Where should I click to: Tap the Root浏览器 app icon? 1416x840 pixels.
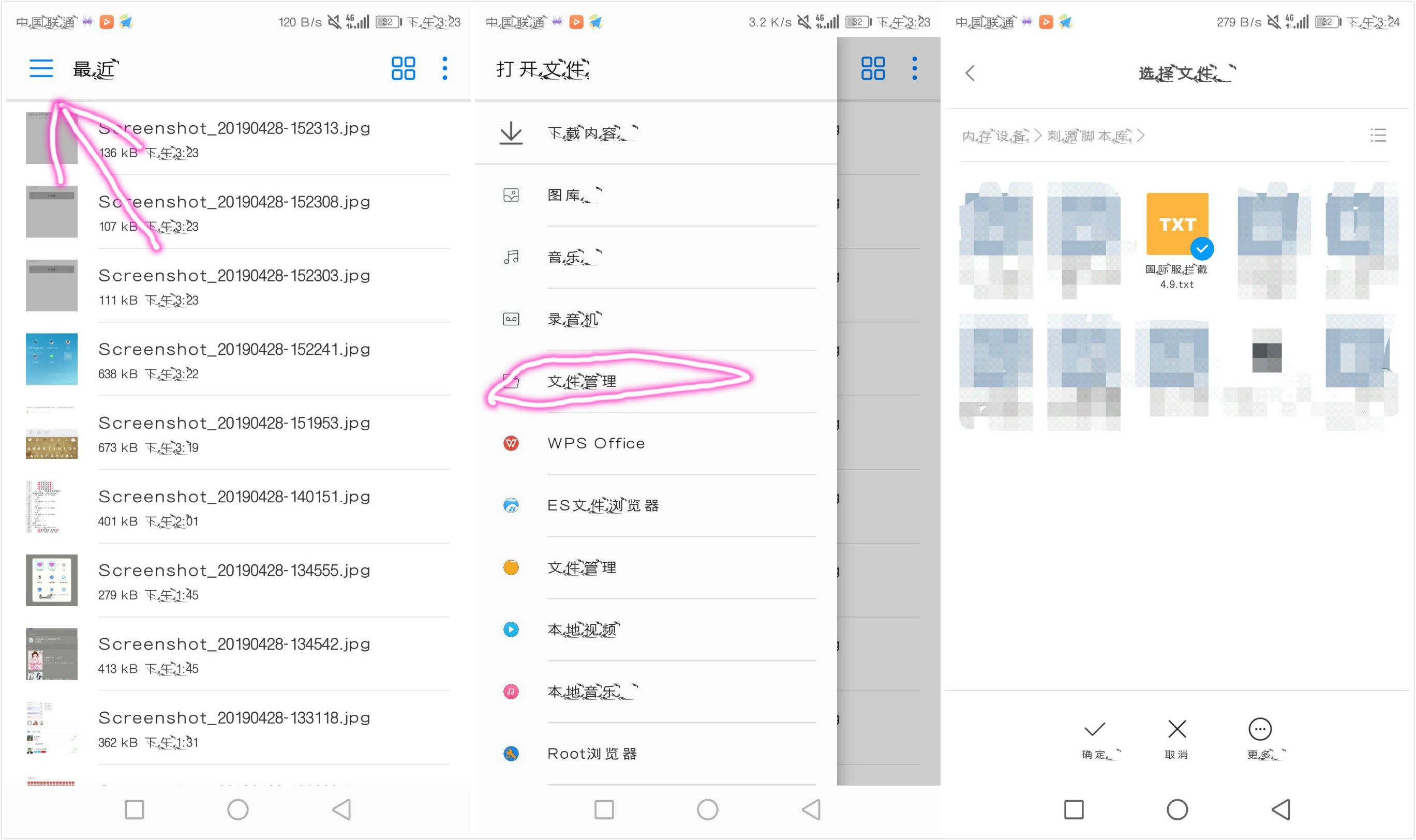pos(511,754)
